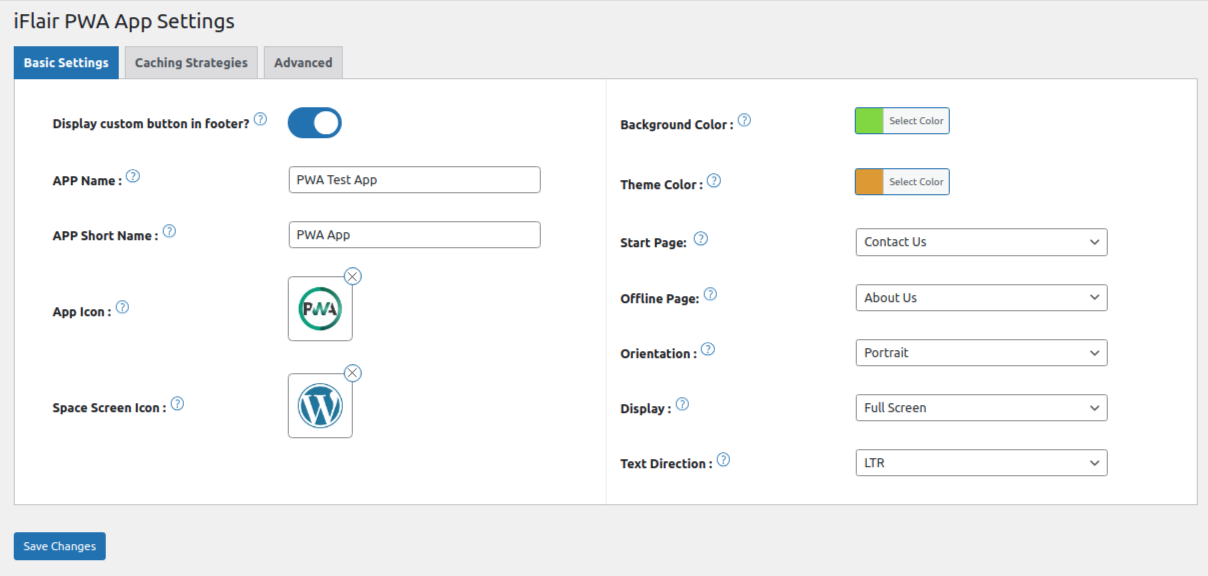Viewport: 1208px width, 576px height.
Task: Switch to the Caching Strategies tab
Action: point(190,62)
